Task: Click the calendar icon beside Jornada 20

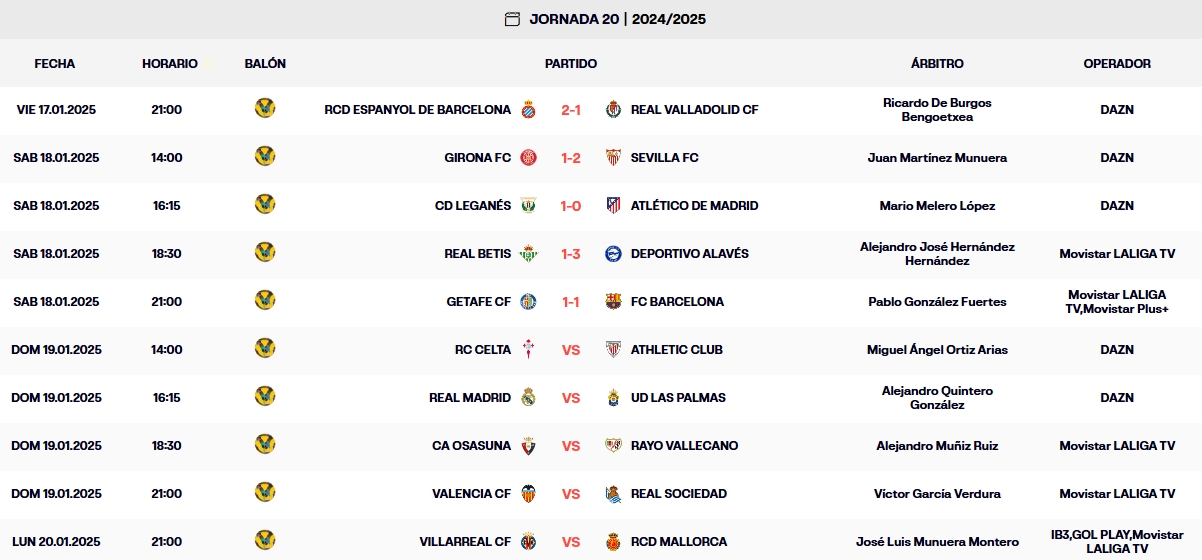Action: coord(512,19)
